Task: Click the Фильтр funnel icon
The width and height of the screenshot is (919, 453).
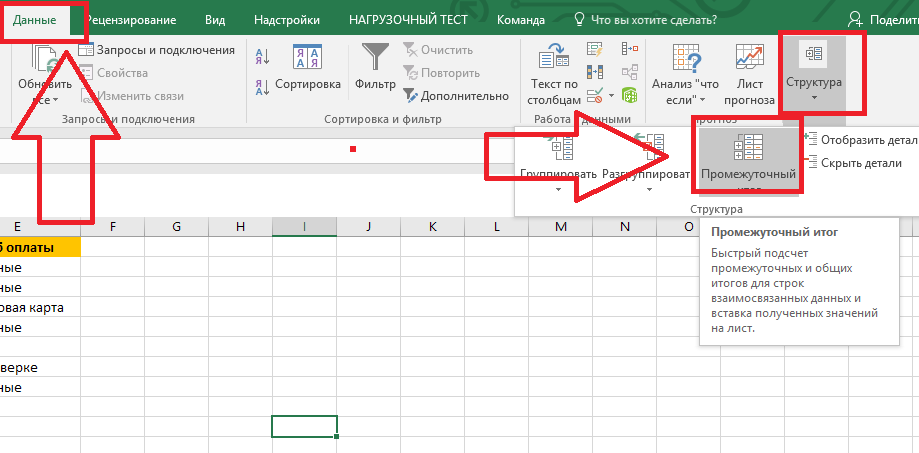Action: click(376, 58)
